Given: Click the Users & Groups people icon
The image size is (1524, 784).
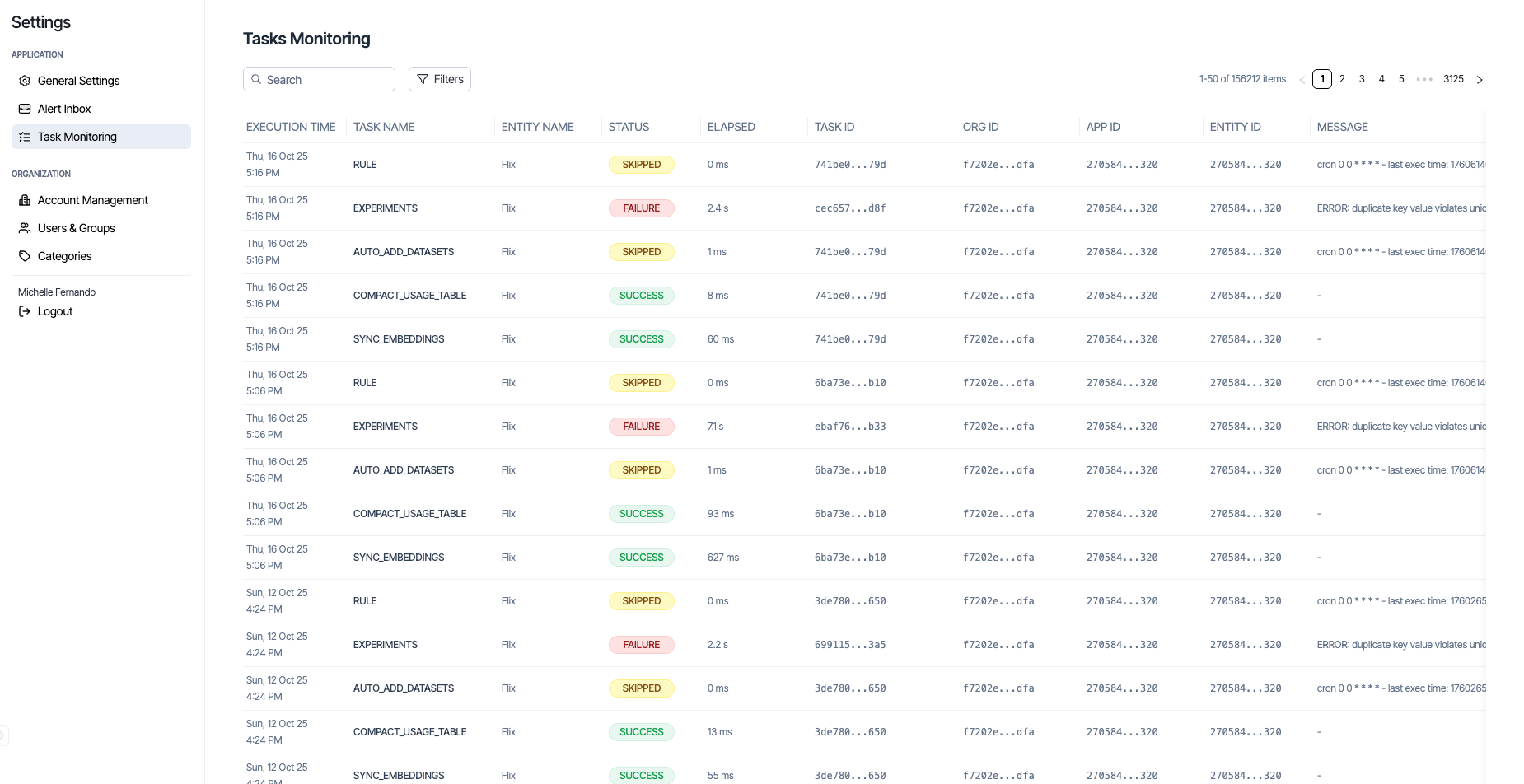Looking at the screenshot, I should (x=25, y=228).
